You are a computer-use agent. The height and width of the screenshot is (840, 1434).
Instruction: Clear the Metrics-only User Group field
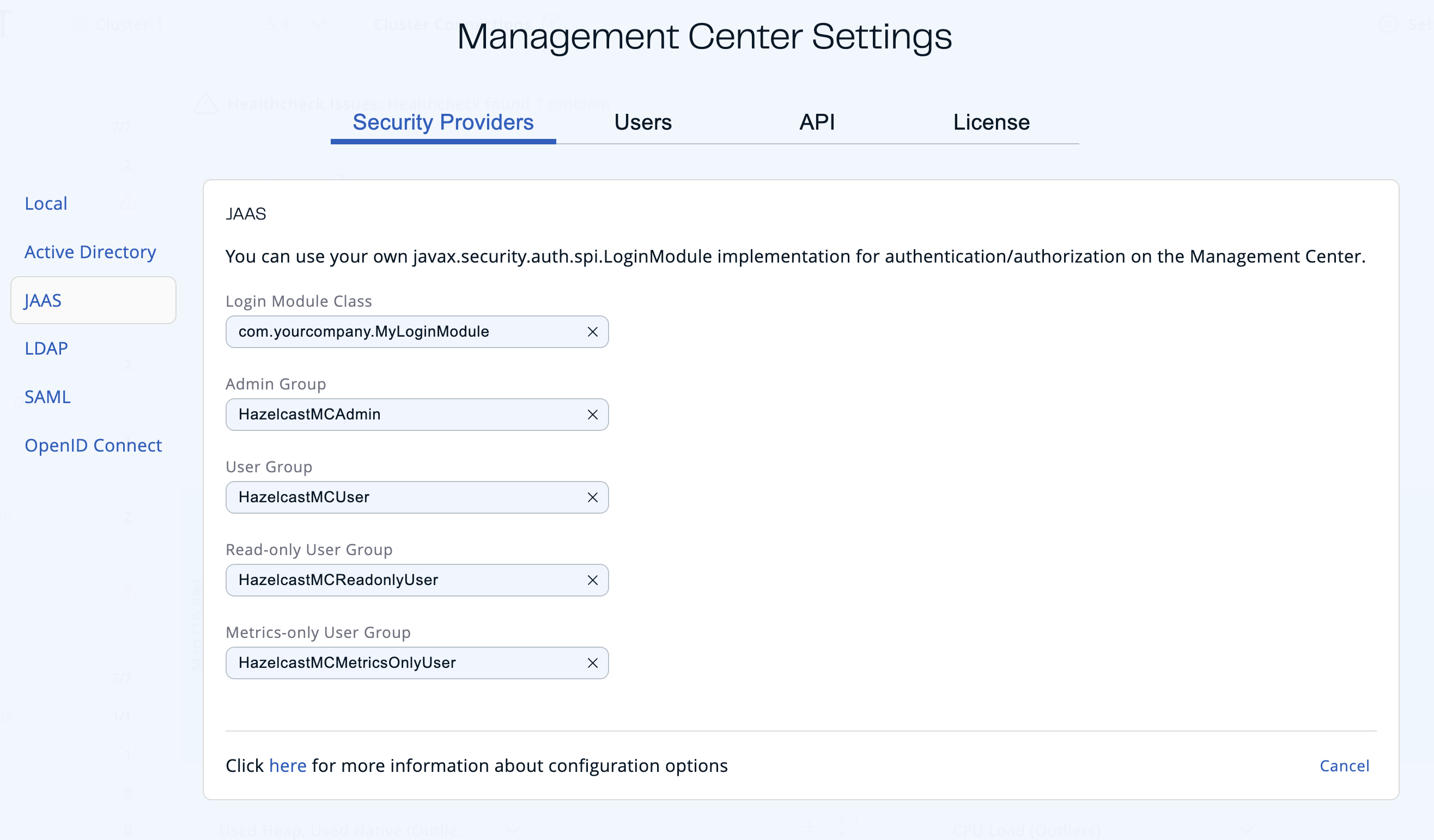(x=591, y=663)
